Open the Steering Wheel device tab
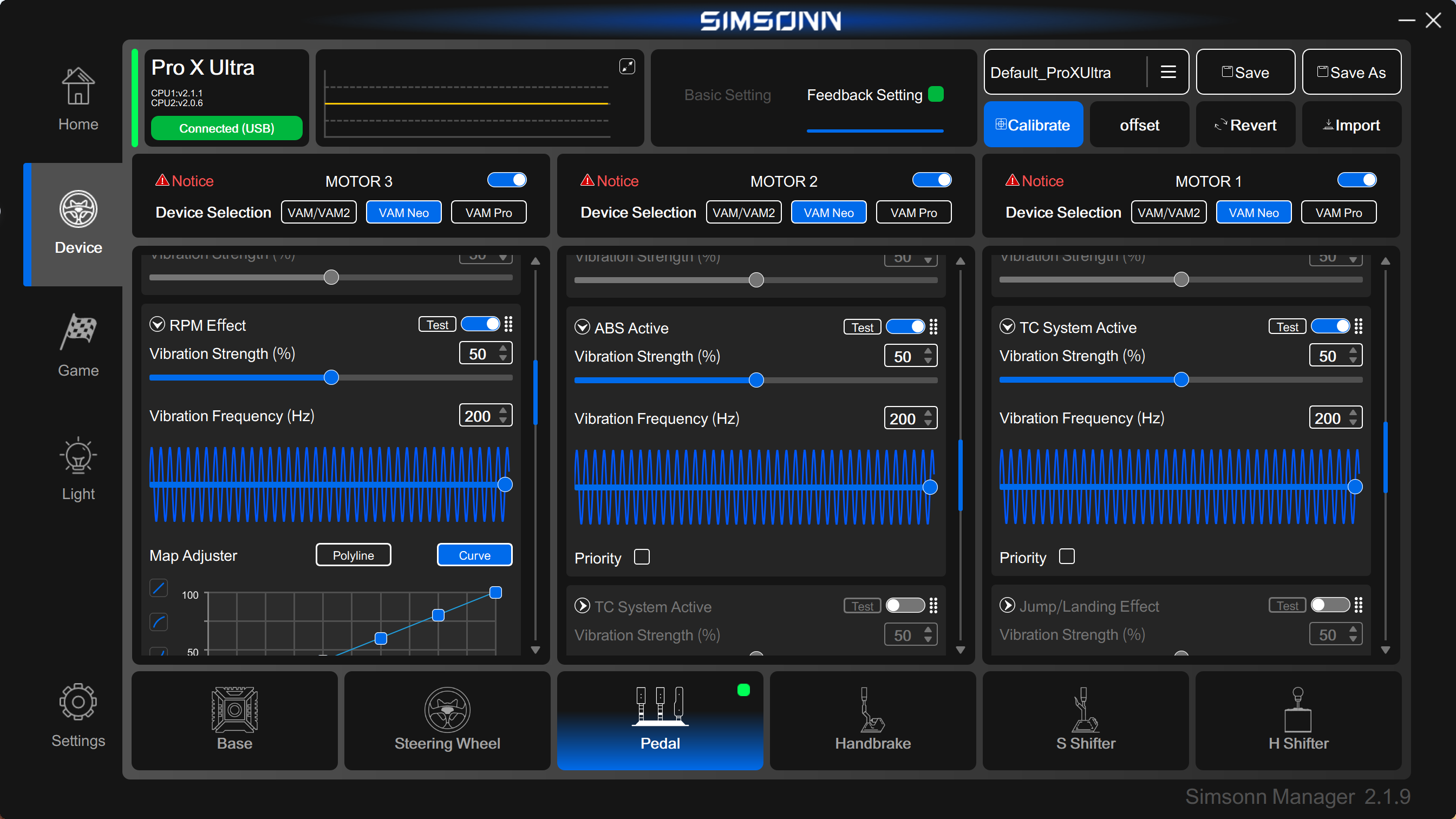Screen dimensions: 1456x819 (447, 720)
